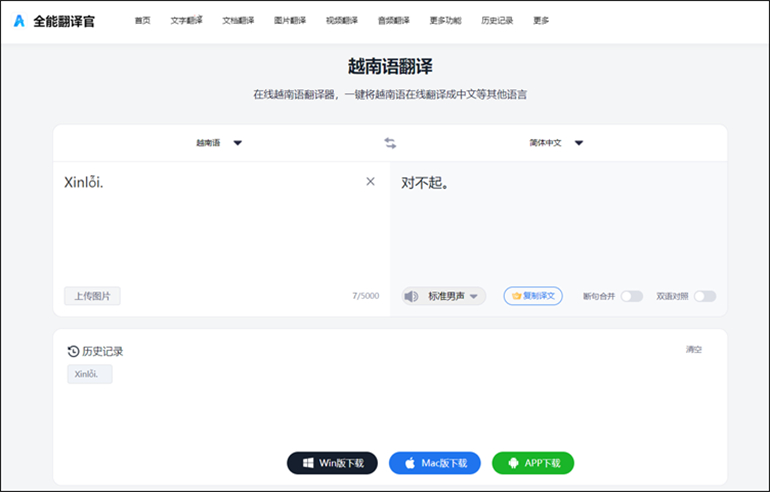Image resolution: width=770 pixels, height=492 pixels.
Task: Click the 全能翻译官 logo icon
Action: pyautogui.click(x=19, y=21)
